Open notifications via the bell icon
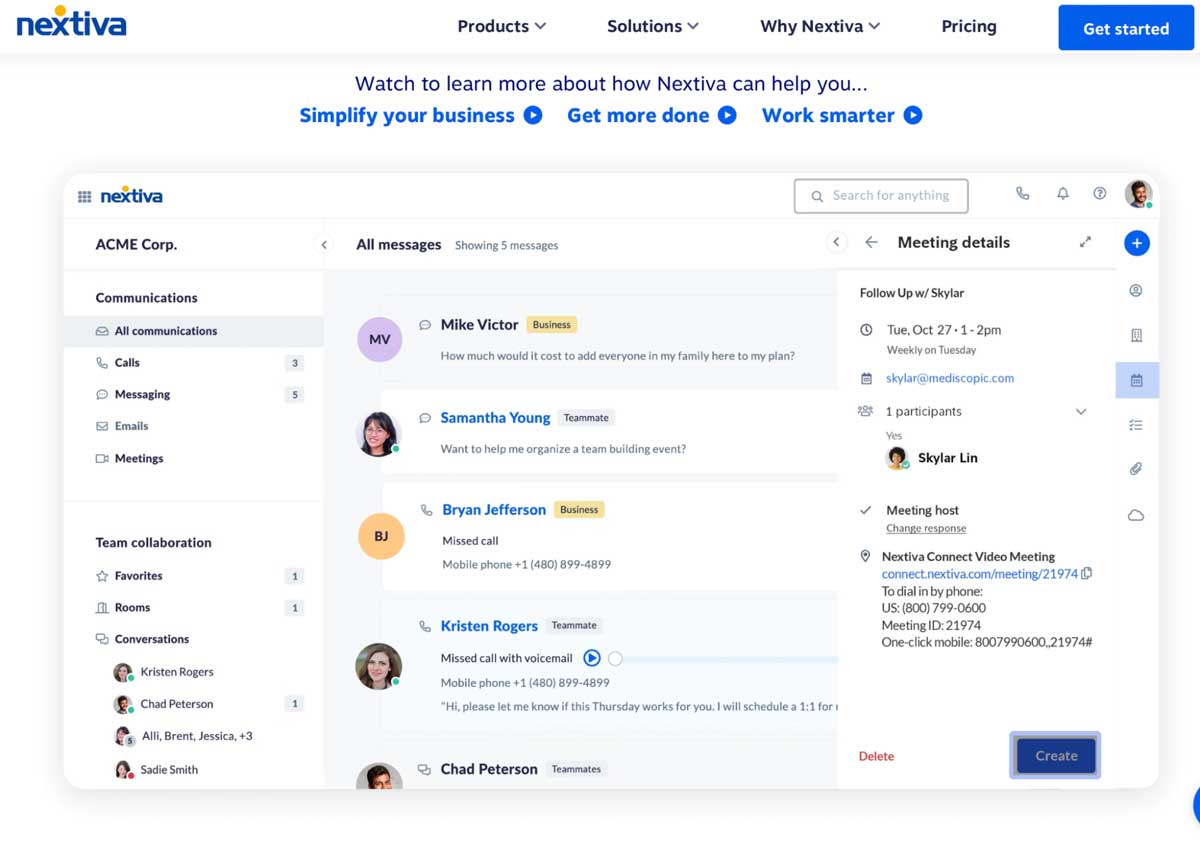Viewport: 1200px width, 842px height. [1062, 194]
